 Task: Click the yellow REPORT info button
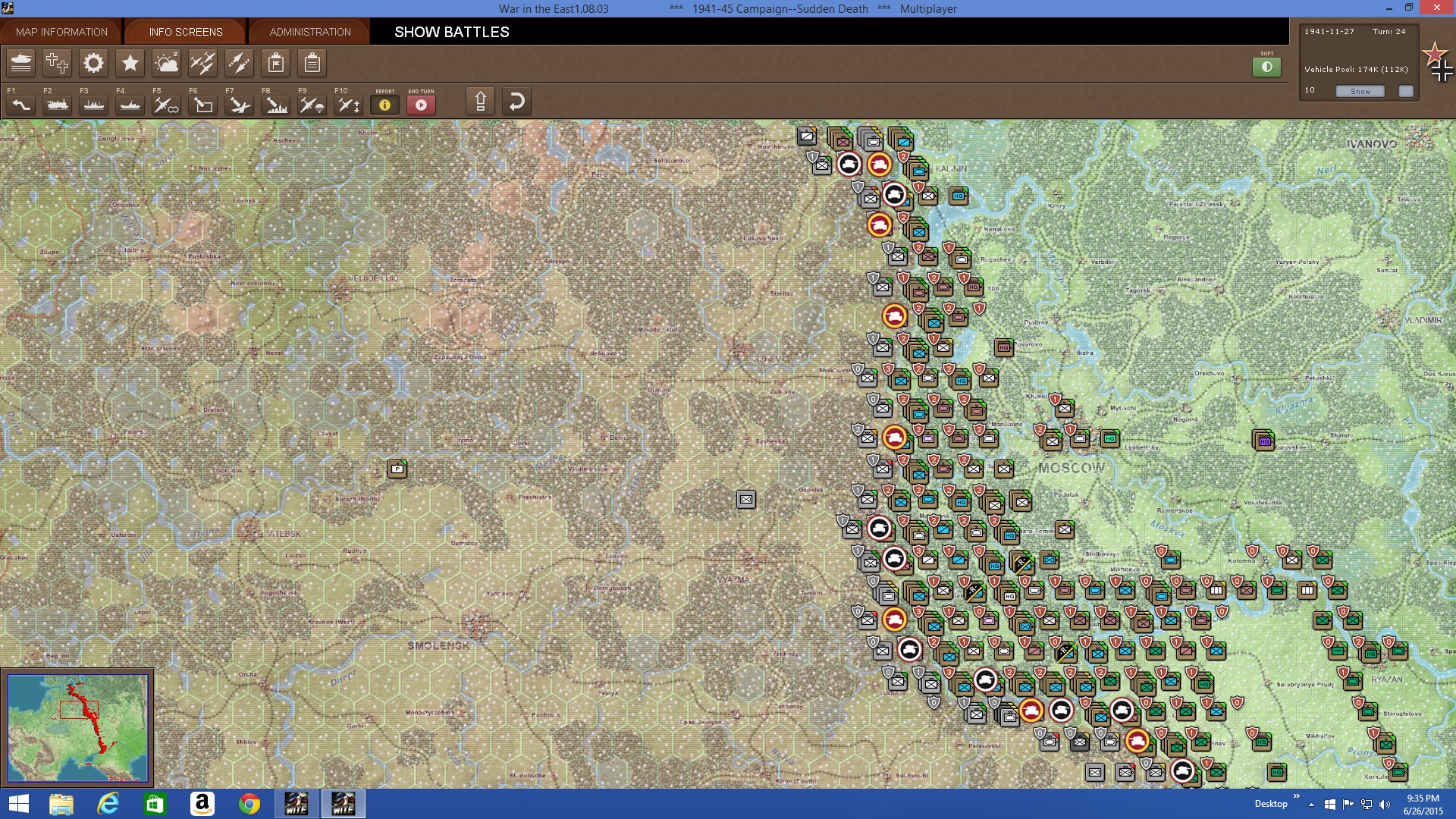click(x=384, y=105)
